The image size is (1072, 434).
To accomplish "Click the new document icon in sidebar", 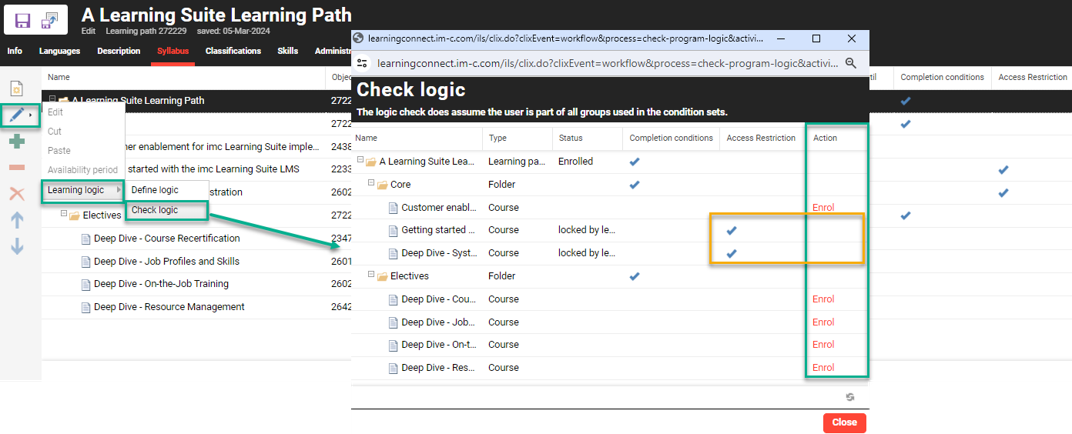I will pyautogui.click(x=17, y=89).
